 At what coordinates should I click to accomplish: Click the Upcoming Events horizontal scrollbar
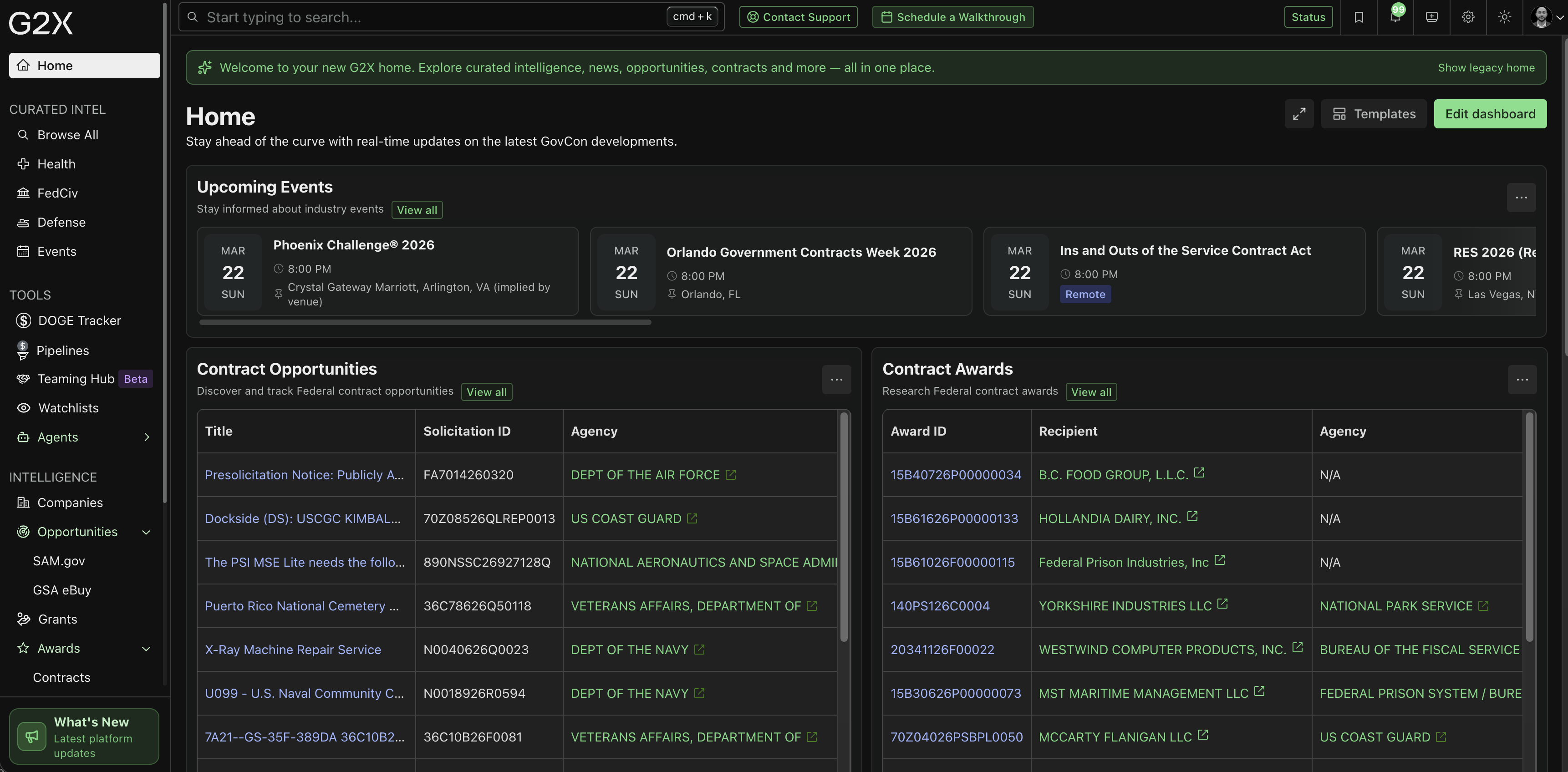(425, 322)
